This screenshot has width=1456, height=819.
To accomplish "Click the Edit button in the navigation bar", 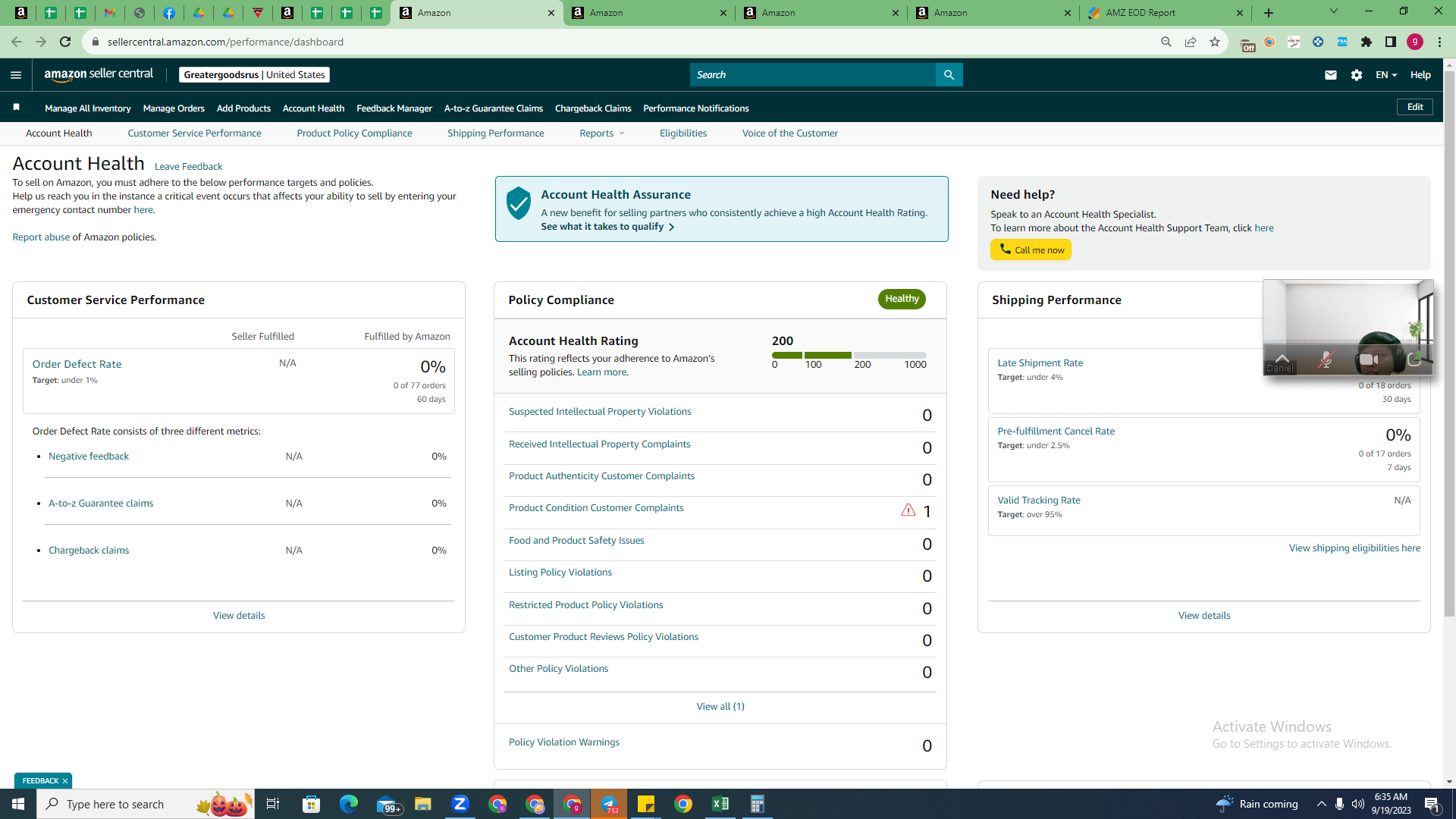I will (1415, 107).
